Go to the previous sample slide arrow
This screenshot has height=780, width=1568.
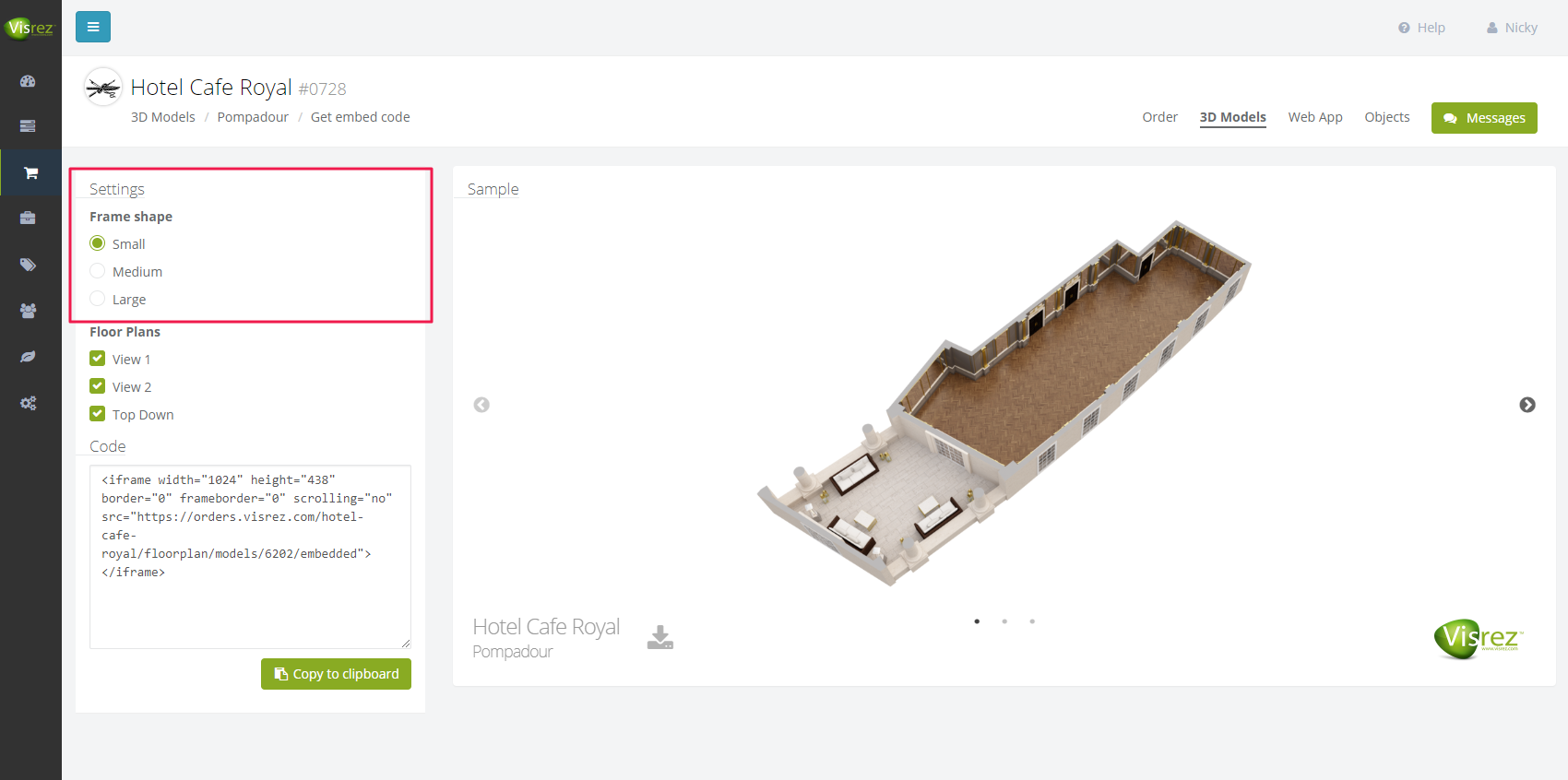[x=481, y=405]
